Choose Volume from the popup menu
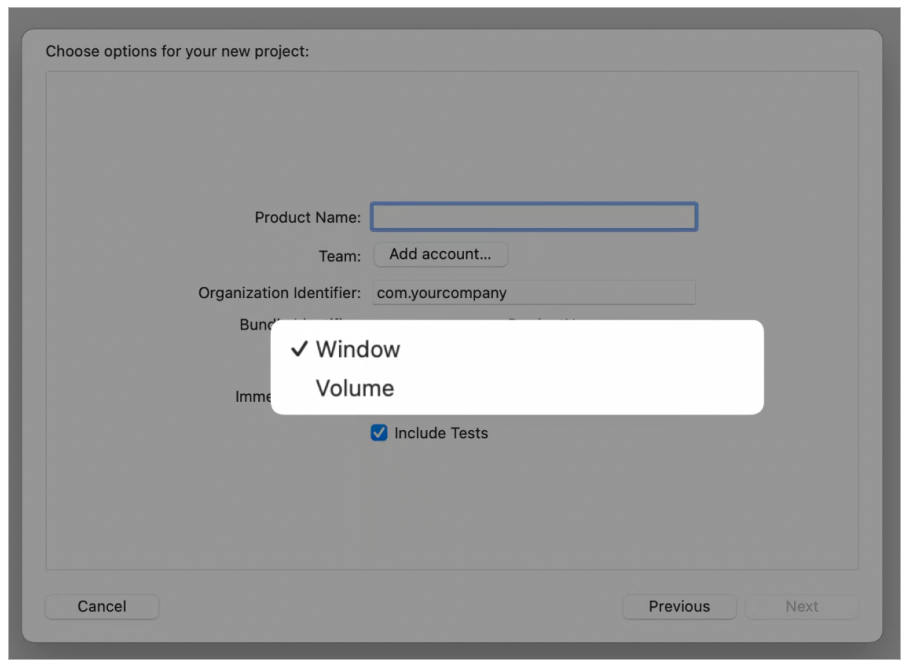Image resolution: width=910 pixels, height=664 pixels. 355,388
